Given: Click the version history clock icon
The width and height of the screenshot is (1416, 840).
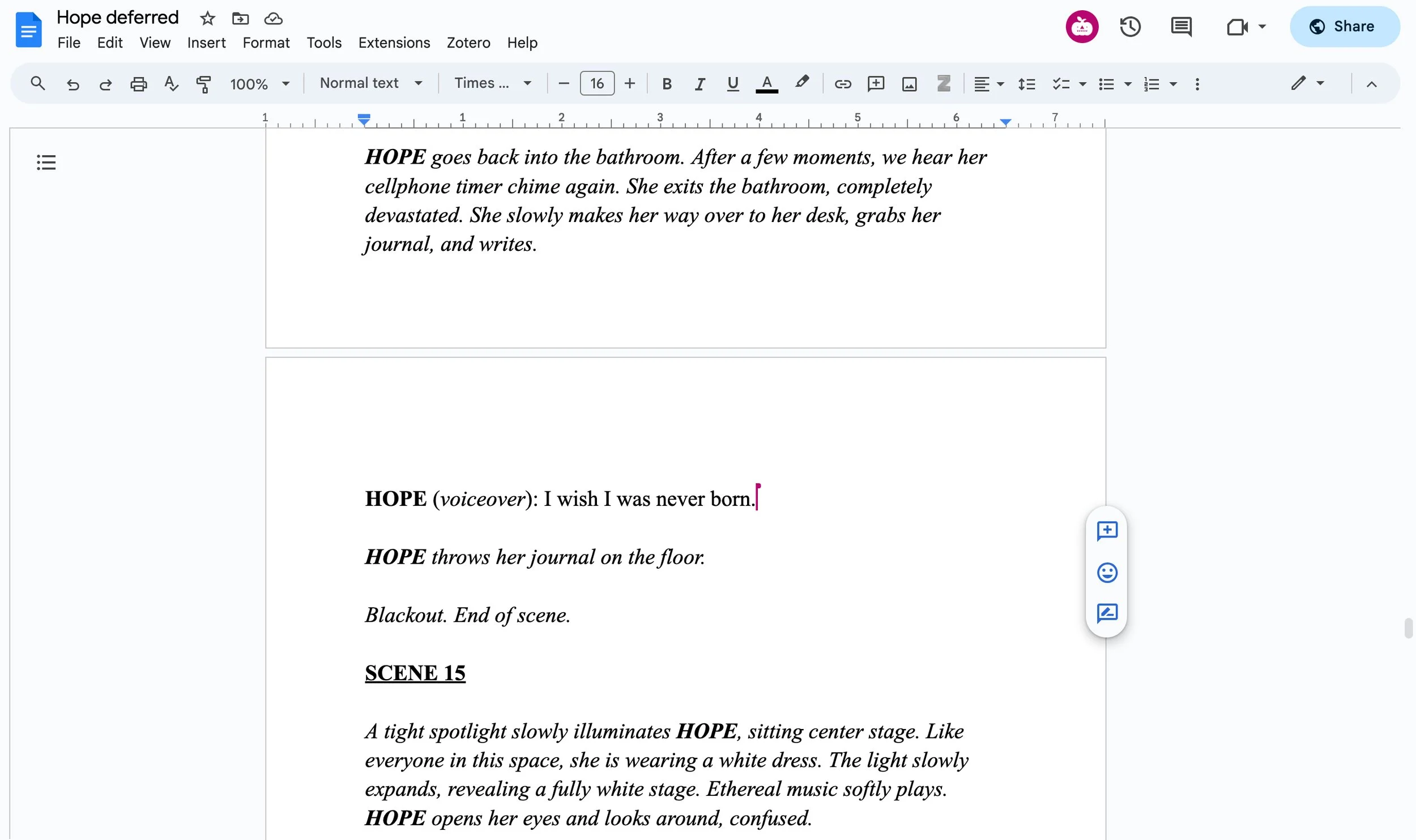Looking at the screenshot, I should pyautogui.click(x=1129, y=27).
